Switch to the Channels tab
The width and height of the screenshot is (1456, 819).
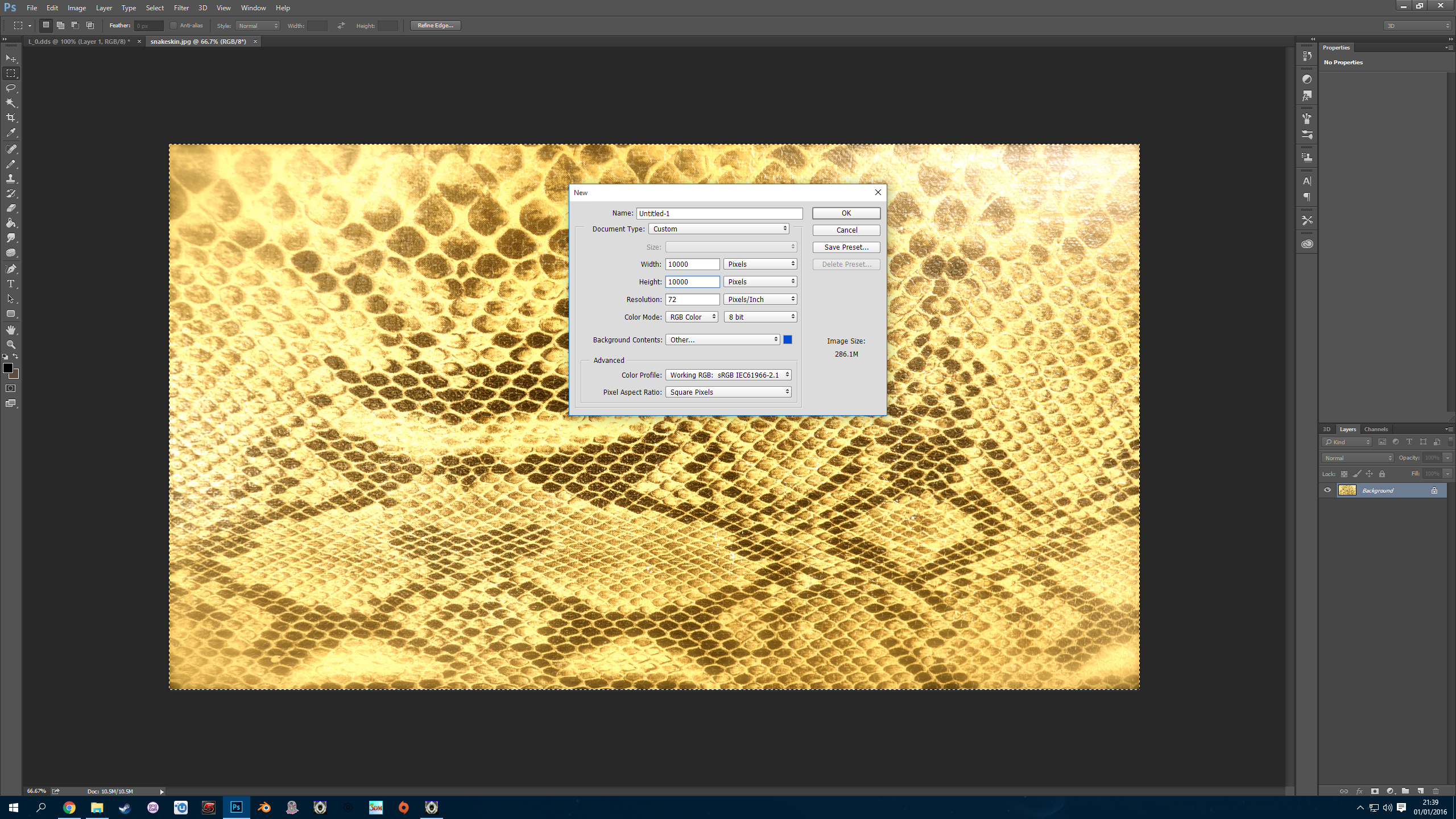[1376, 429]
